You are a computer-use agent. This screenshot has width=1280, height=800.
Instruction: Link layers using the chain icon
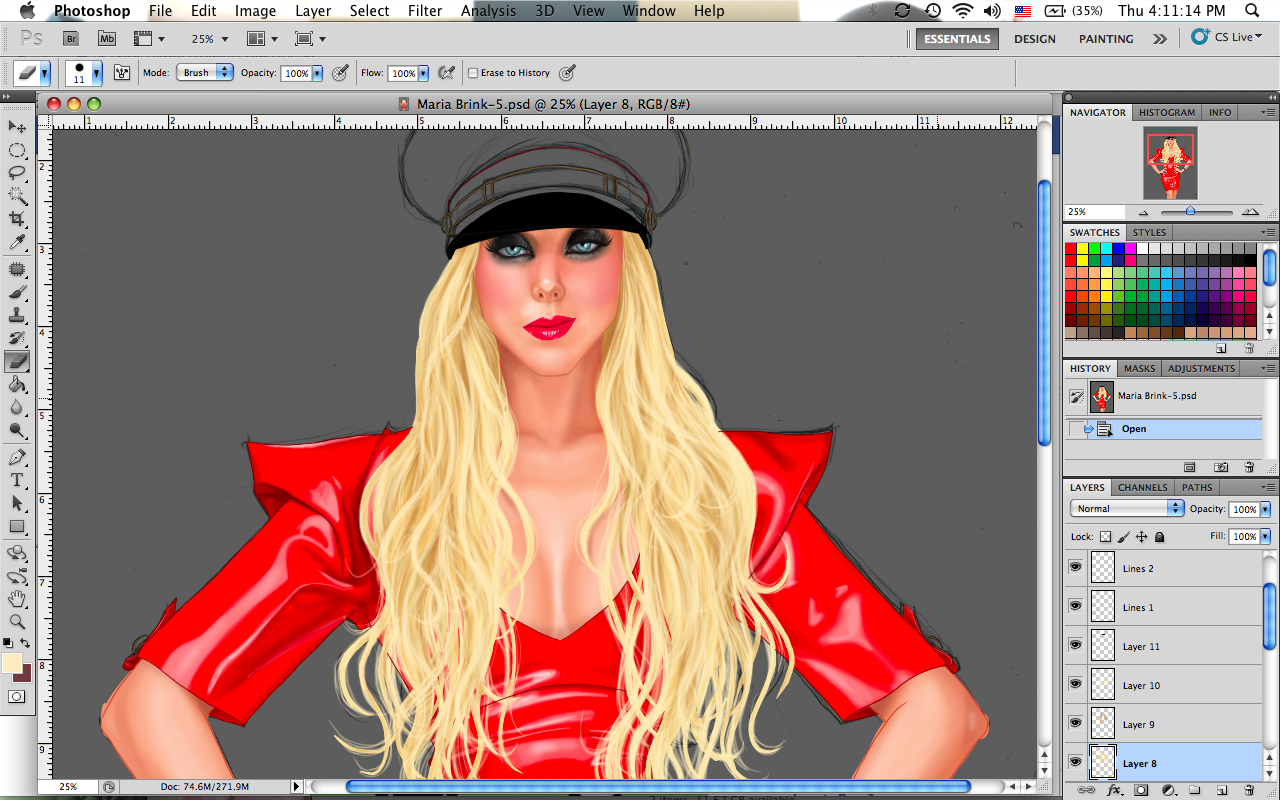click(1086, 790)
